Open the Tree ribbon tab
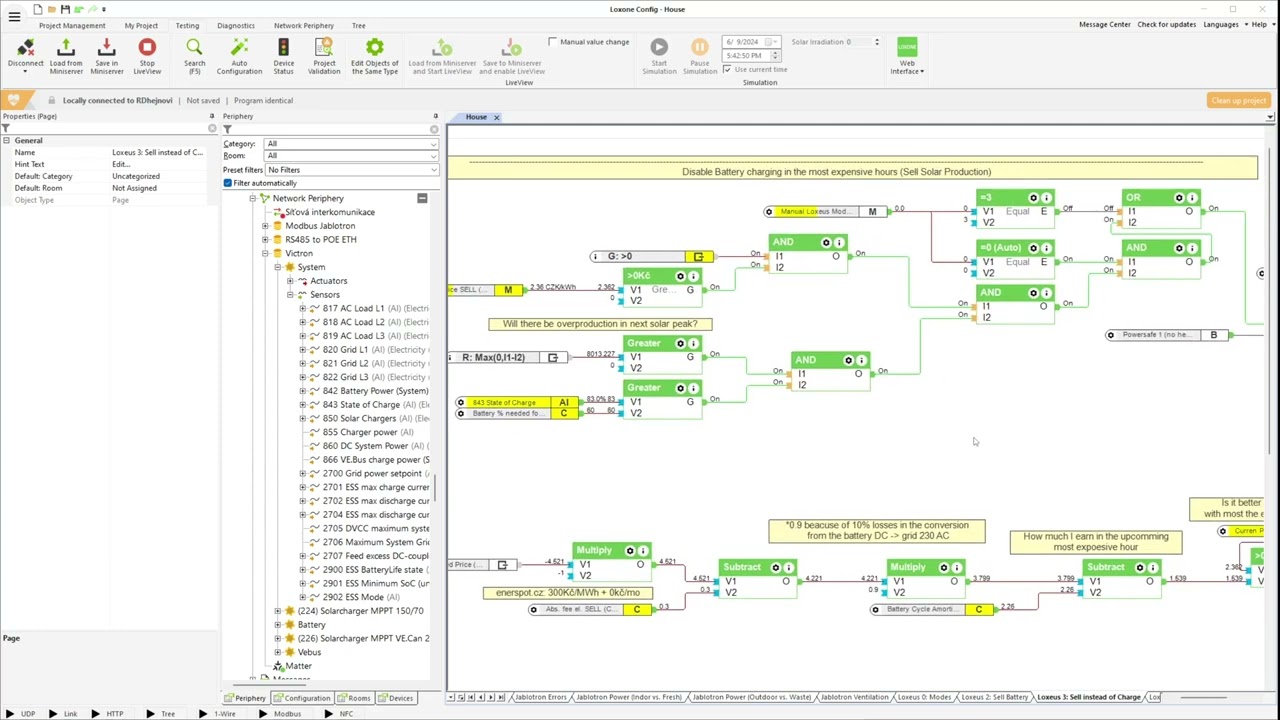The height and width of the screenshot is (720, 1280). point(359,25)
